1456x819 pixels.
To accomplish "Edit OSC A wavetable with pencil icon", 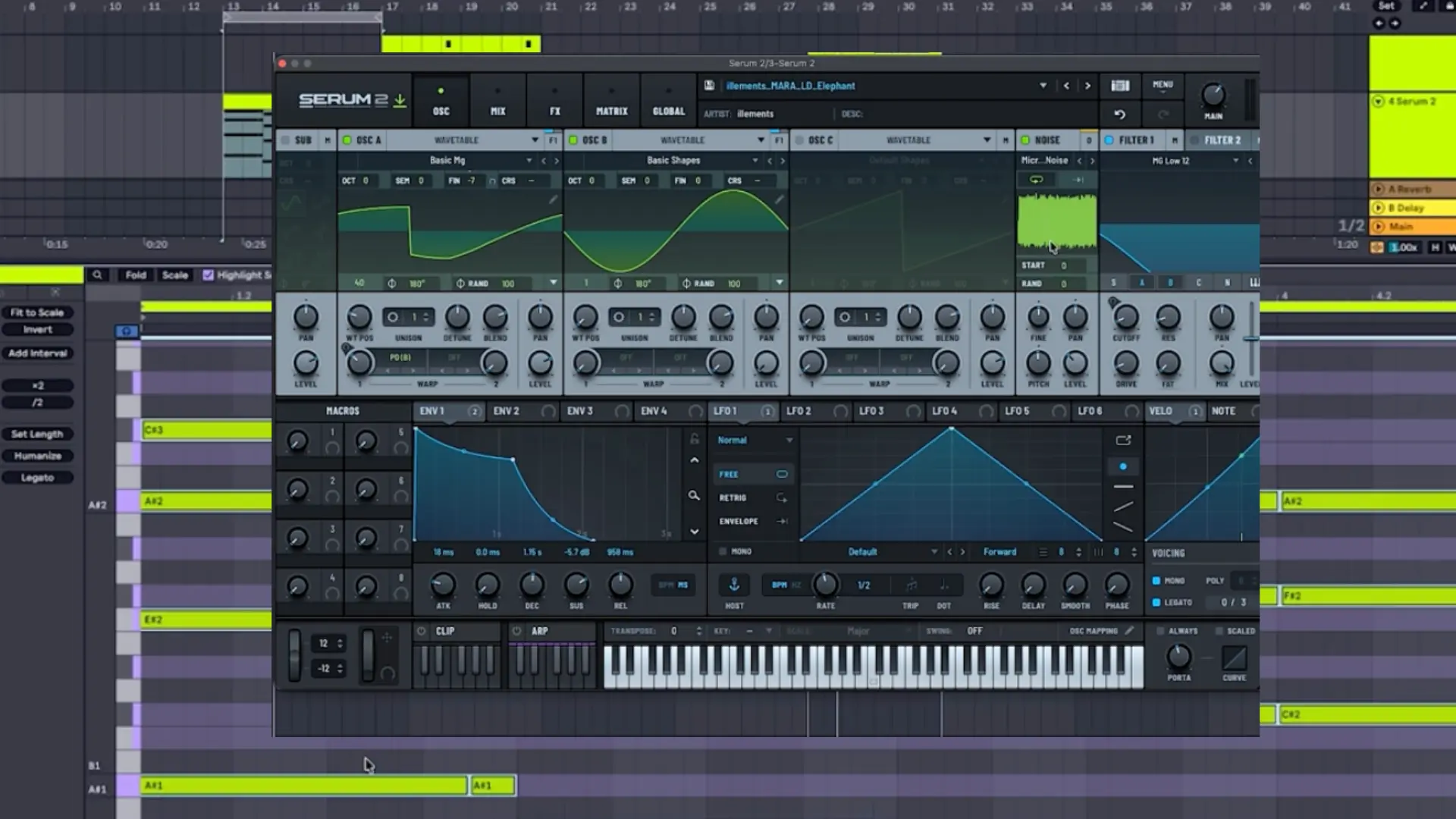I will point(553,199).
